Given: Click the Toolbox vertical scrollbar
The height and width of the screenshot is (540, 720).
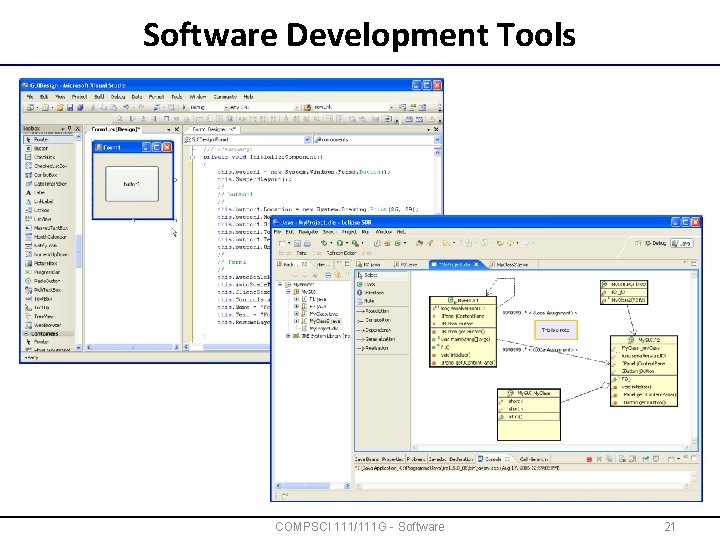Looking at the screenshot, I should click(x=78, y=242).
